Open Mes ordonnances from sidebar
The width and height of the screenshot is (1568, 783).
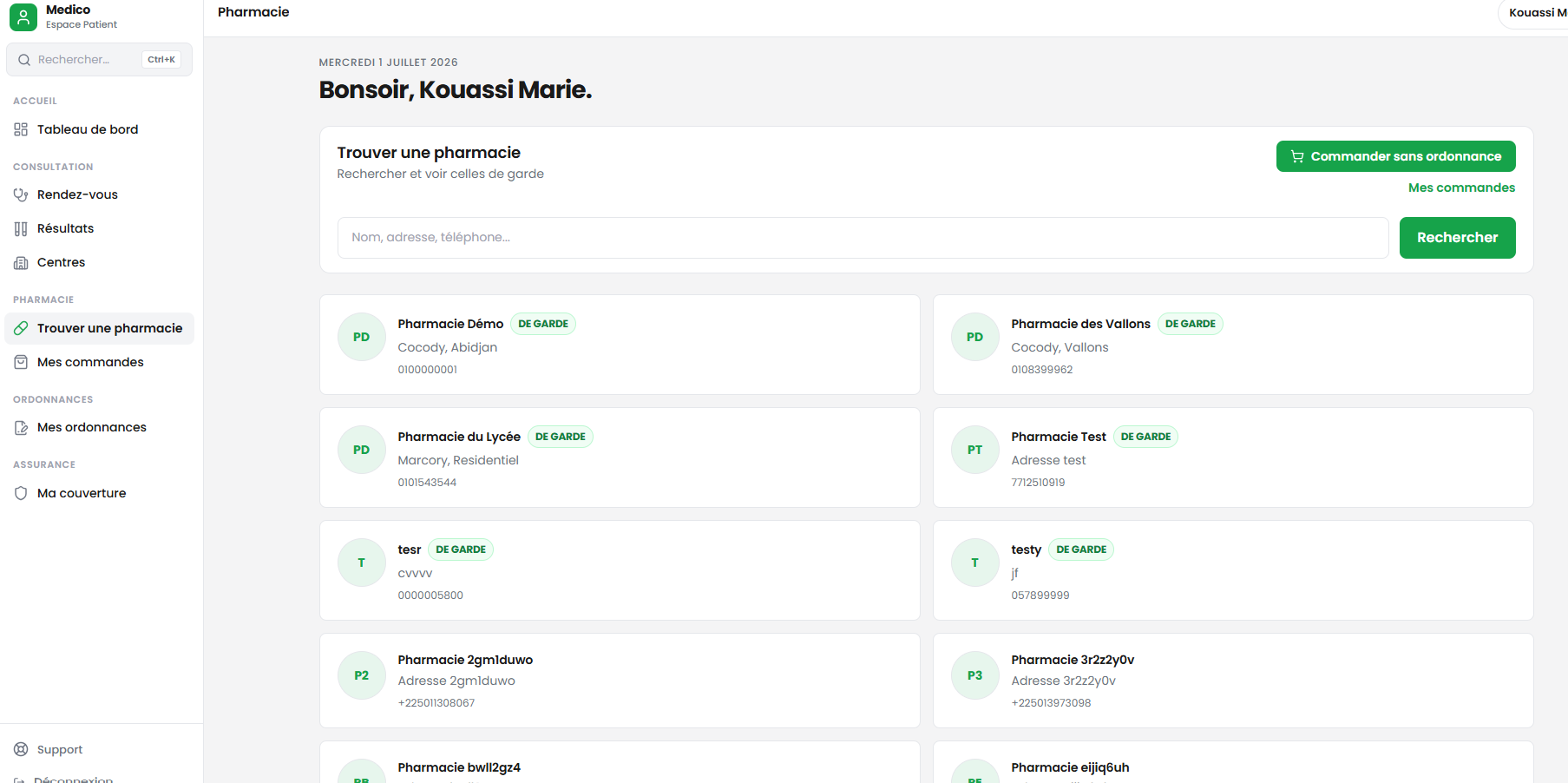99,427
